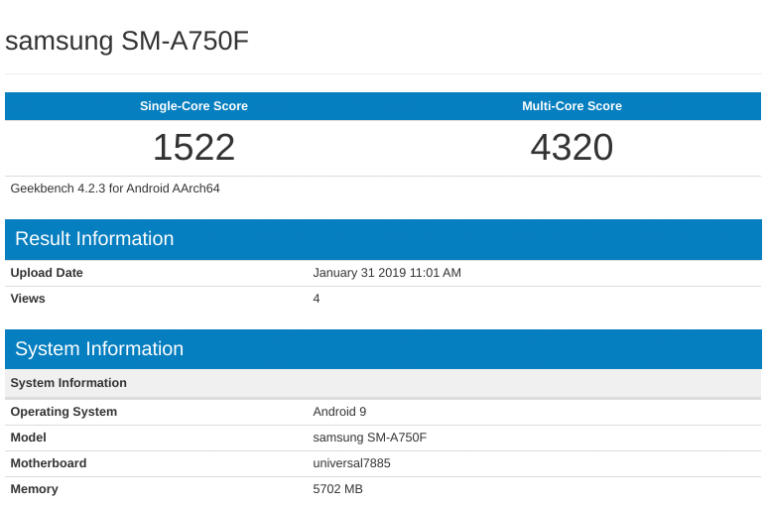Click the 5702 MB memory value

point(339,490)
